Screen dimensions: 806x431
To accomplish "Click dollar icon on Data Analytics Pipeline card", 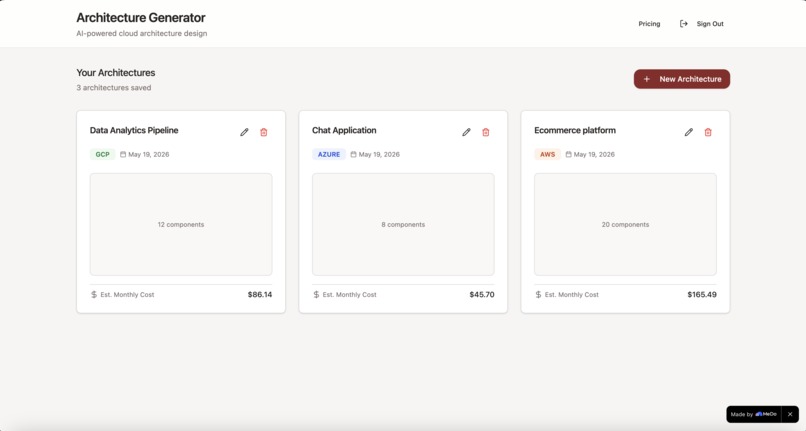I will point(94,295).
